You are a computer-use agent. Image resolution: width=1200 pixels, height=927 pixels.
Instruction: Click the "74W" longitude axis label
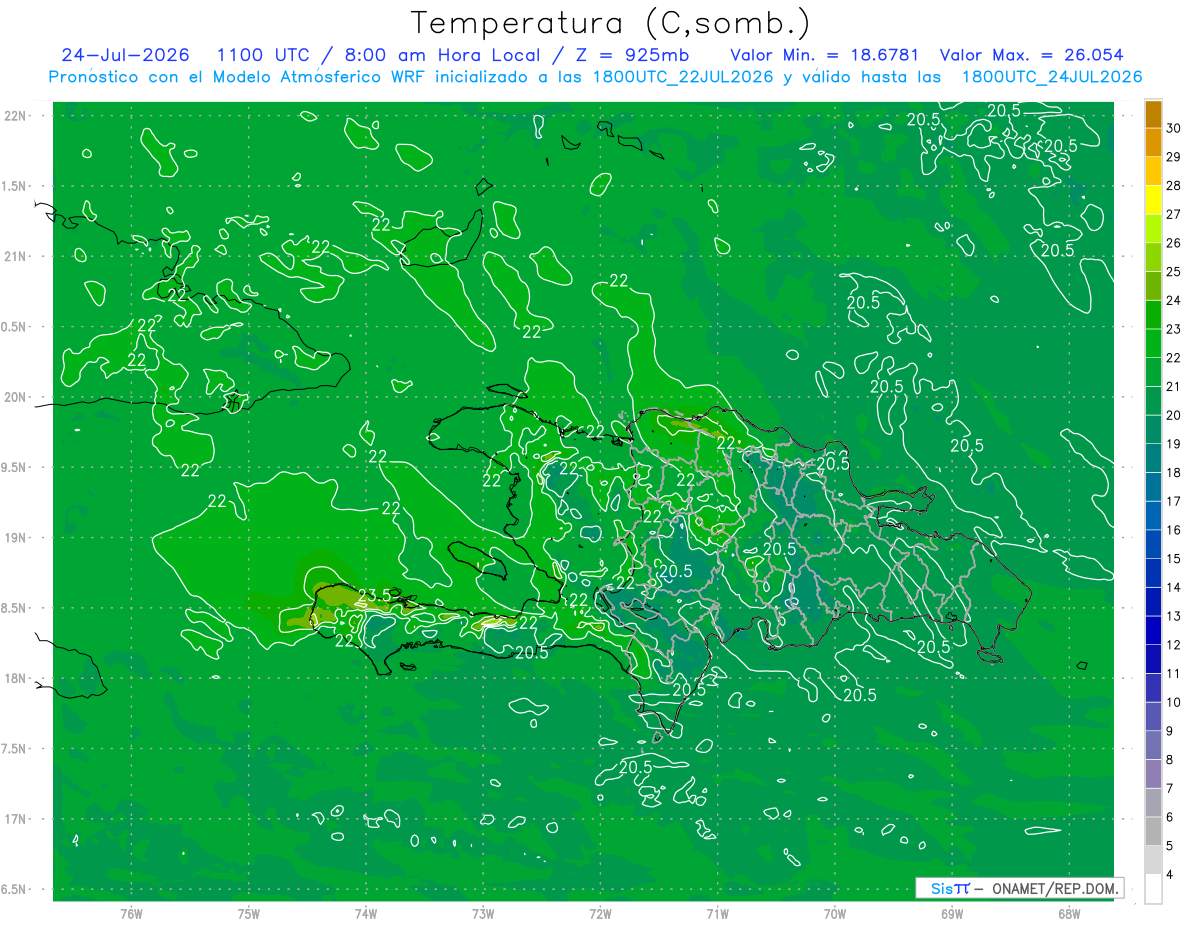[365, 913]
